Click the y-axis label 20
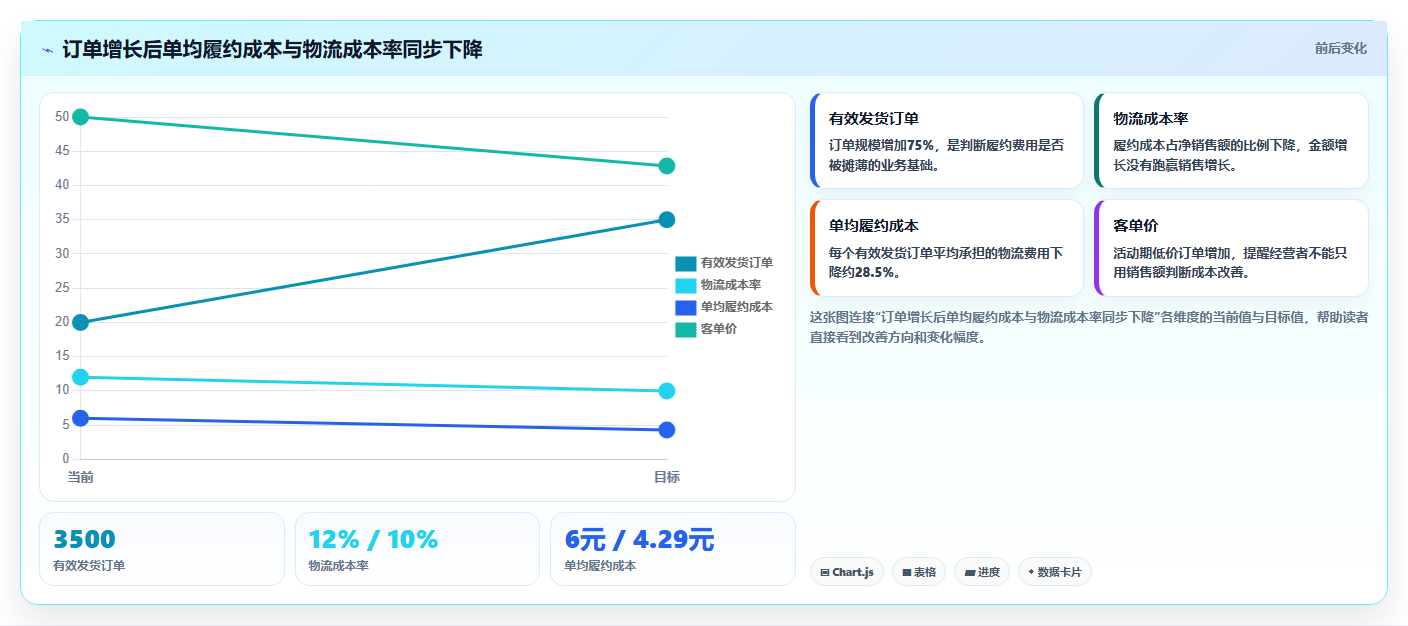Screen dimensions: 1408x626 coord(62,322)
